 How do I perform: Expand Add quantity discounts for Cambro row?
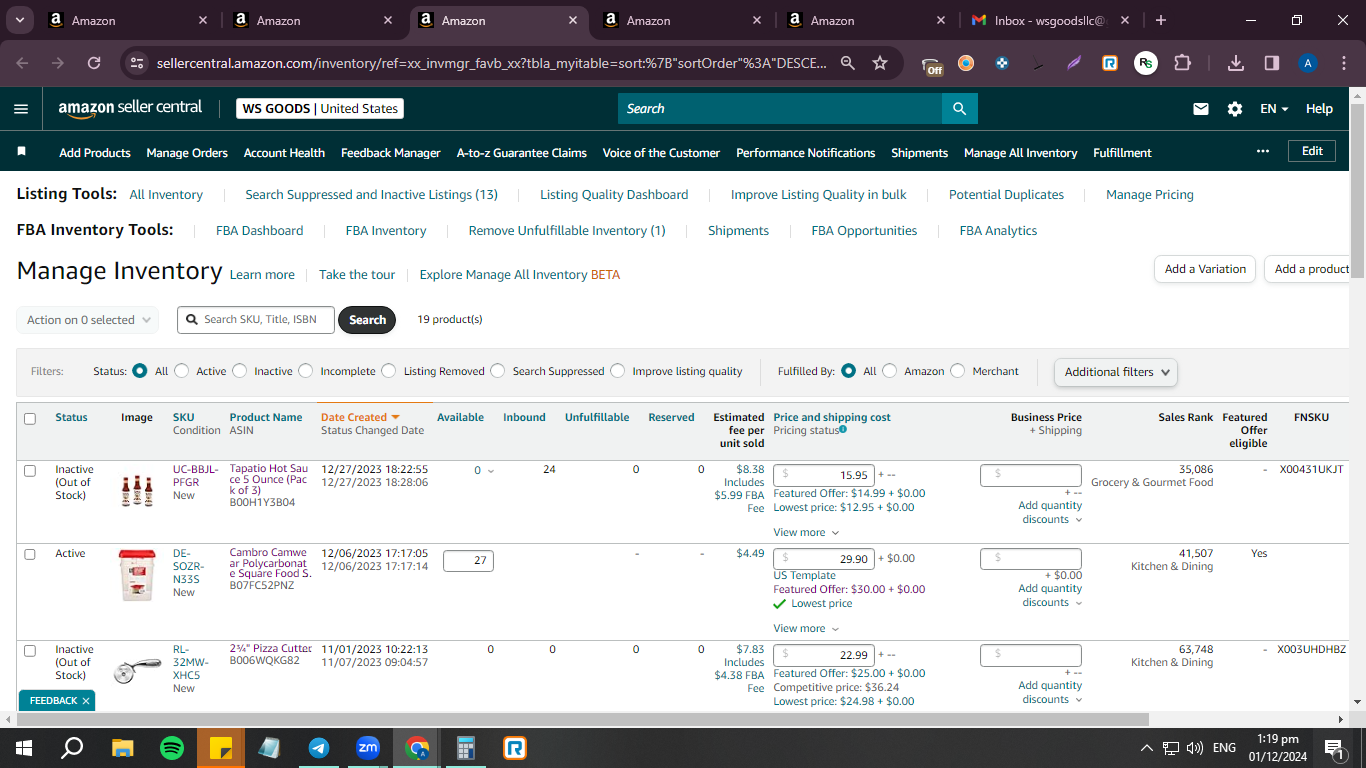(x=1050, y=595)
